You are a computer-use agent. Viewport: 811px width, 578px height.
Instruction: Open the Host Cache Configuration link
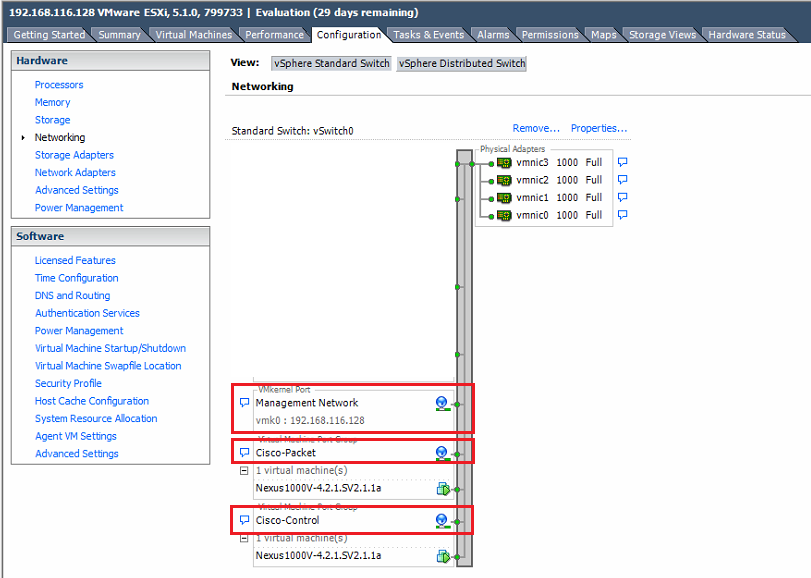pos(92,401)
